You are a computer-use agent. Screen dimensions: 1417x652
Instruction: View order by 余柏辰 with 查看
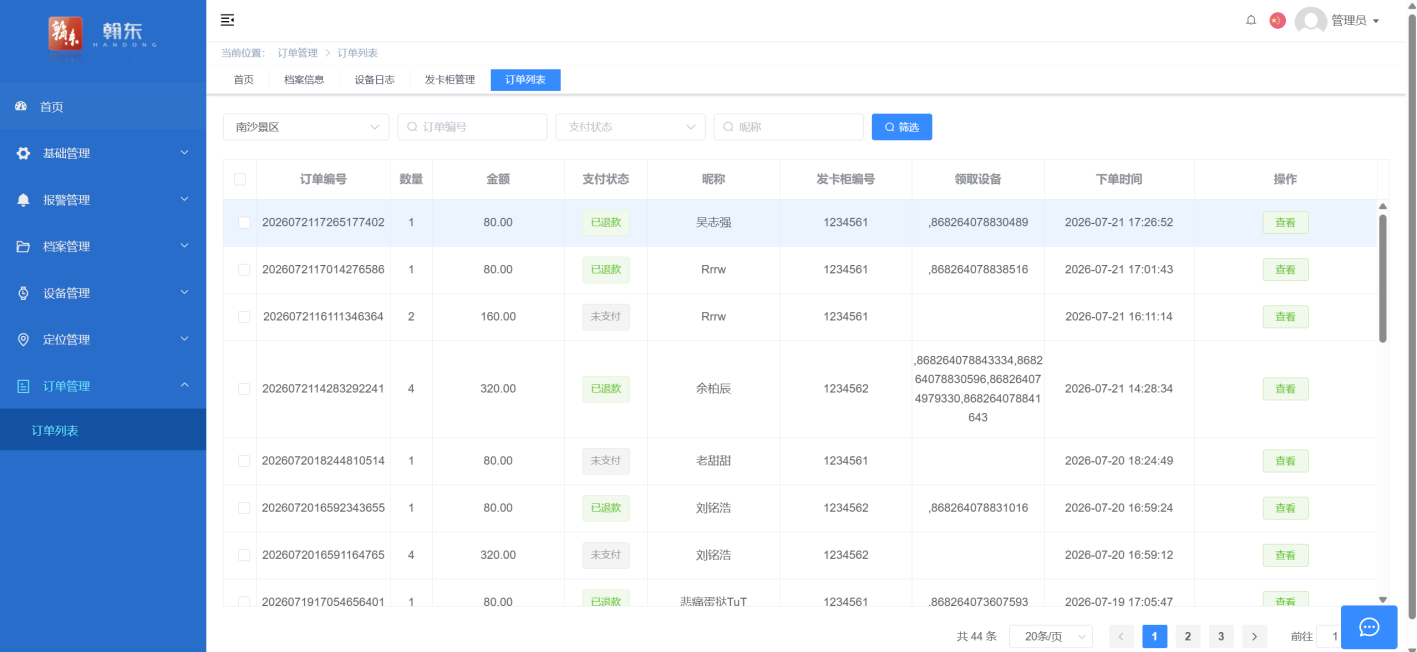pos(1285,389)
